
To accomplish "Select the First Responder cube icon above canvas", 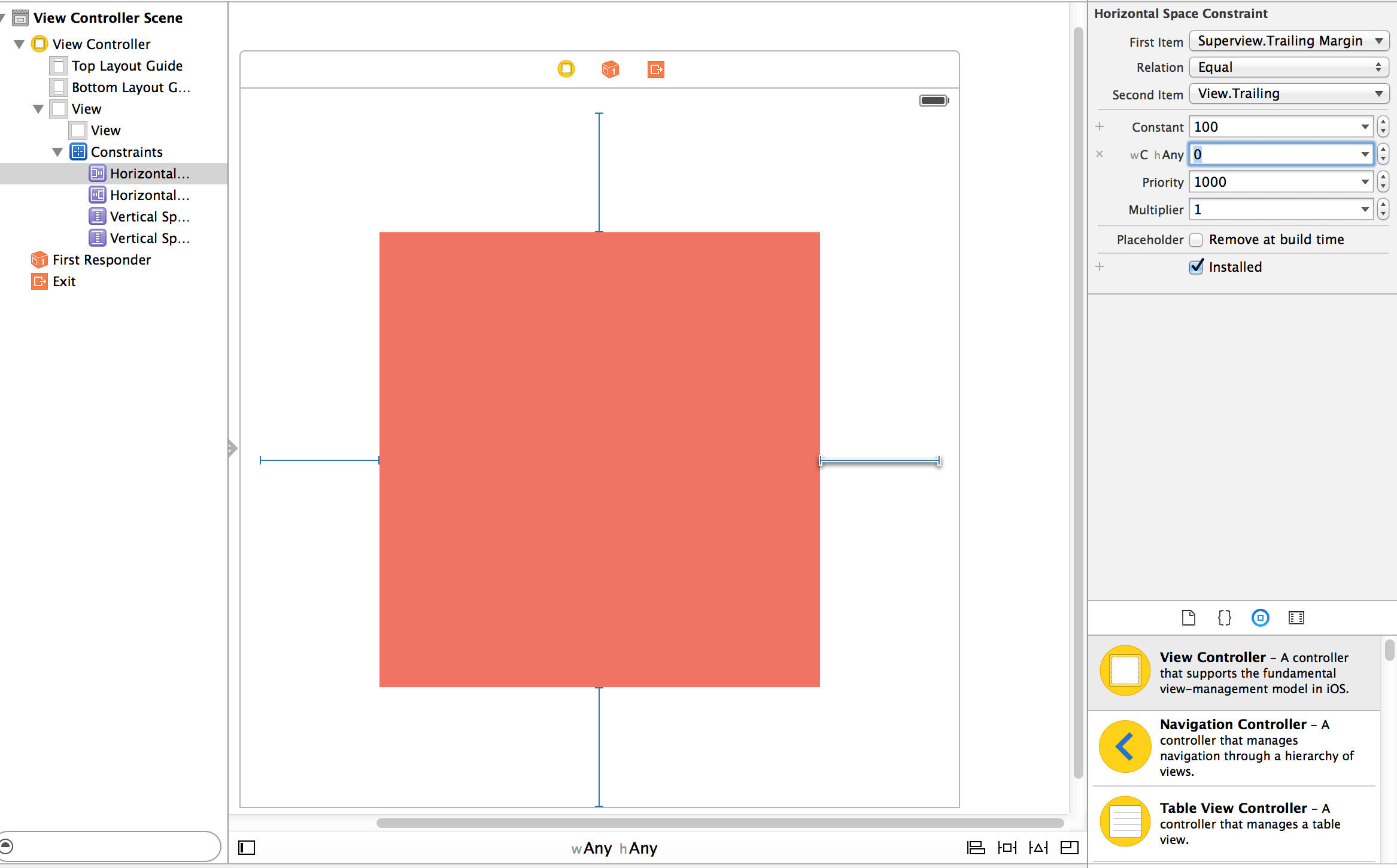I will pos(609,69).
